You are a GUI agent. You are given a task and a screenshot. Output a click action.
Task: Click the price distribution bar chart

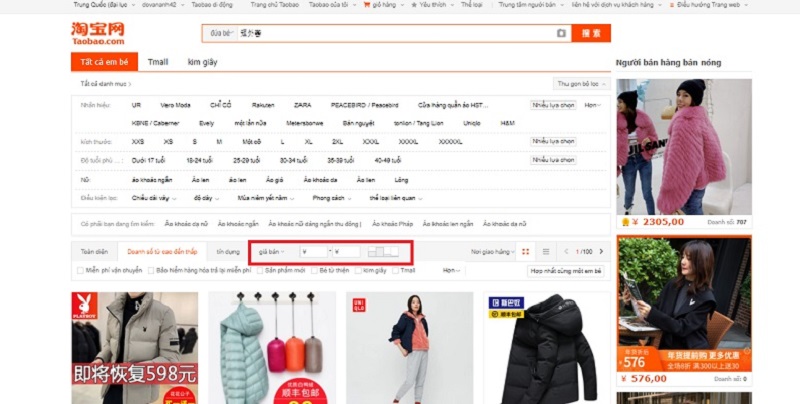383,251
